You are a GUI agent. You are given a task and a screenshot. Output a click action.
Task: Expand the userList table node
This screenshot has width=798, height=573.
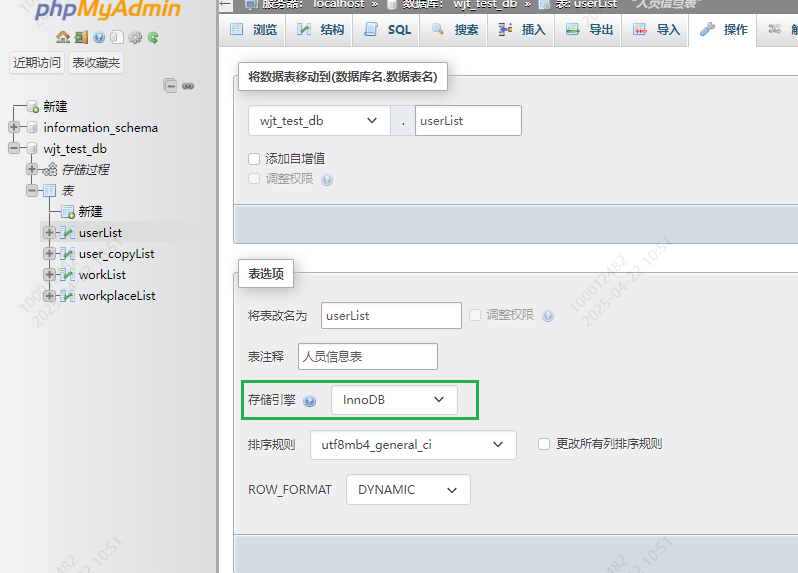coord(49,233)
